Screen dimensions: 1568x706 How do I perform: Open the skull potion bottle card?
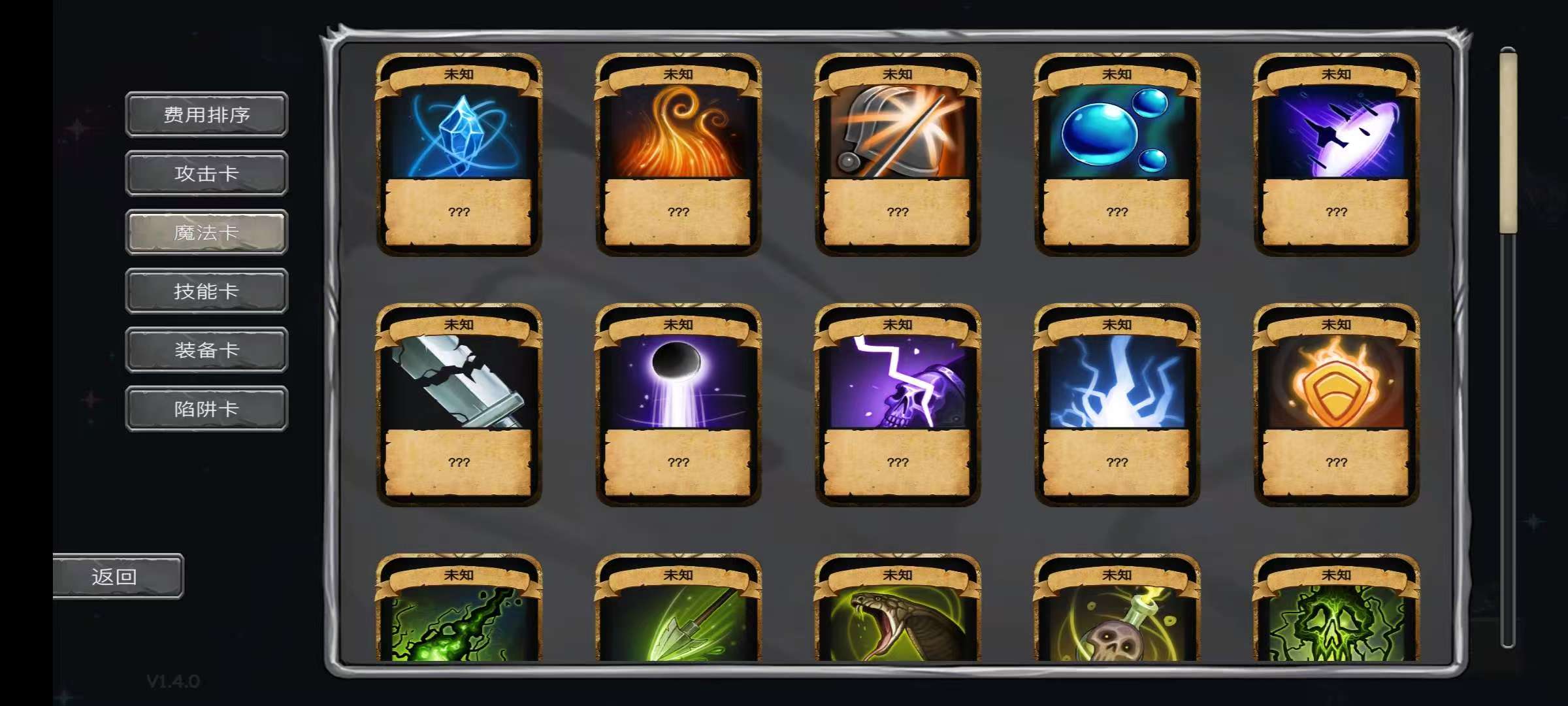(1117, 608)
